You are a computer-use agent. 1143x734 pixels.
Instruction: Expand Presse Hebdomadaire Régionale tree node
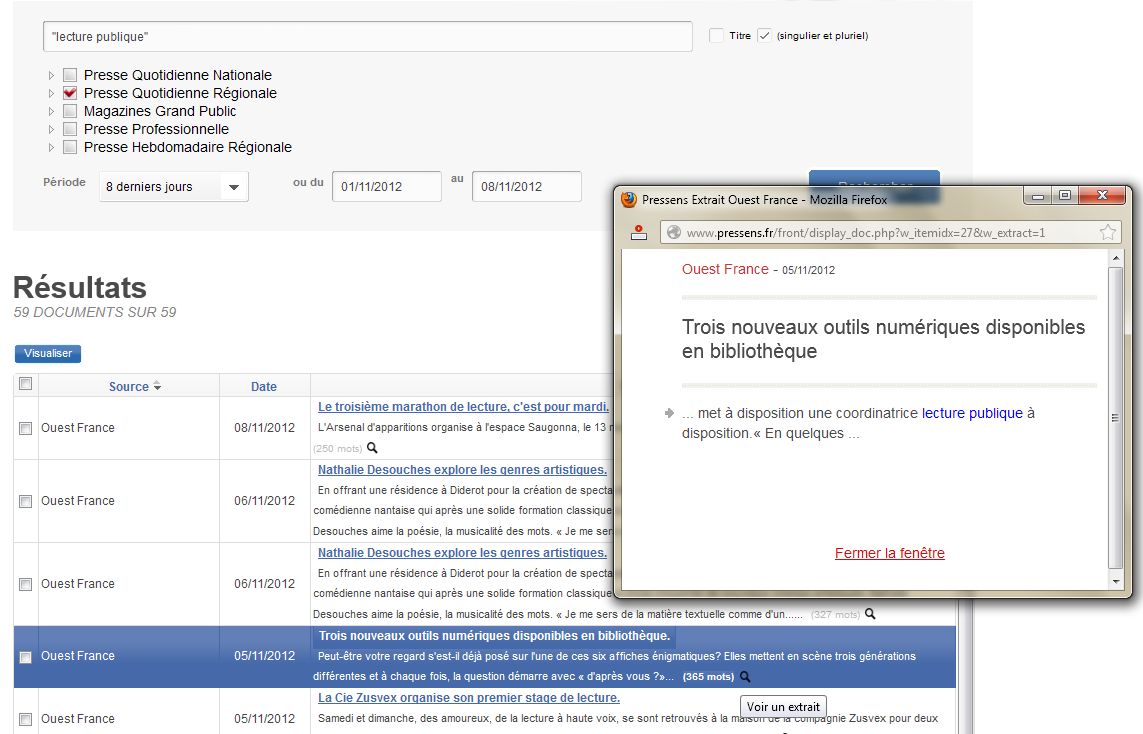click(51, 147)
